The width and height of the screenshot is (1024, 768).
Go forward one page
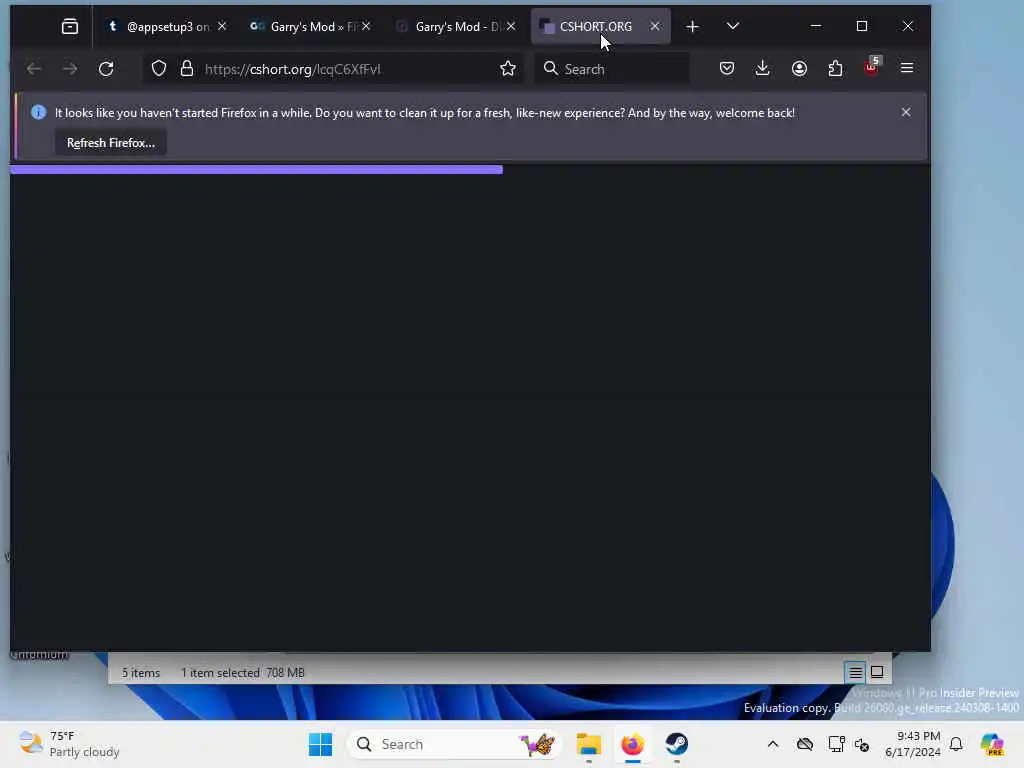(x=70, y=69)
